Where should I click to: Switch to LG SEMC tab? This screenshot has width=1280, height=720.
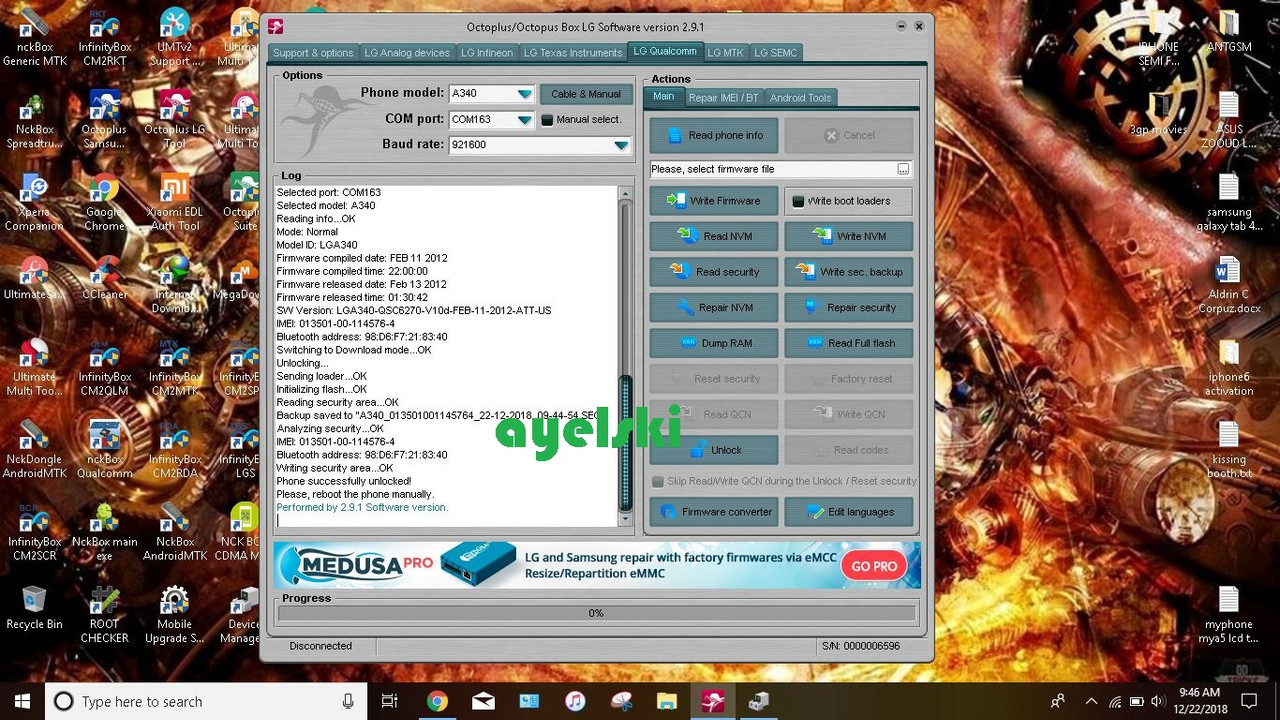click(775, 53)
